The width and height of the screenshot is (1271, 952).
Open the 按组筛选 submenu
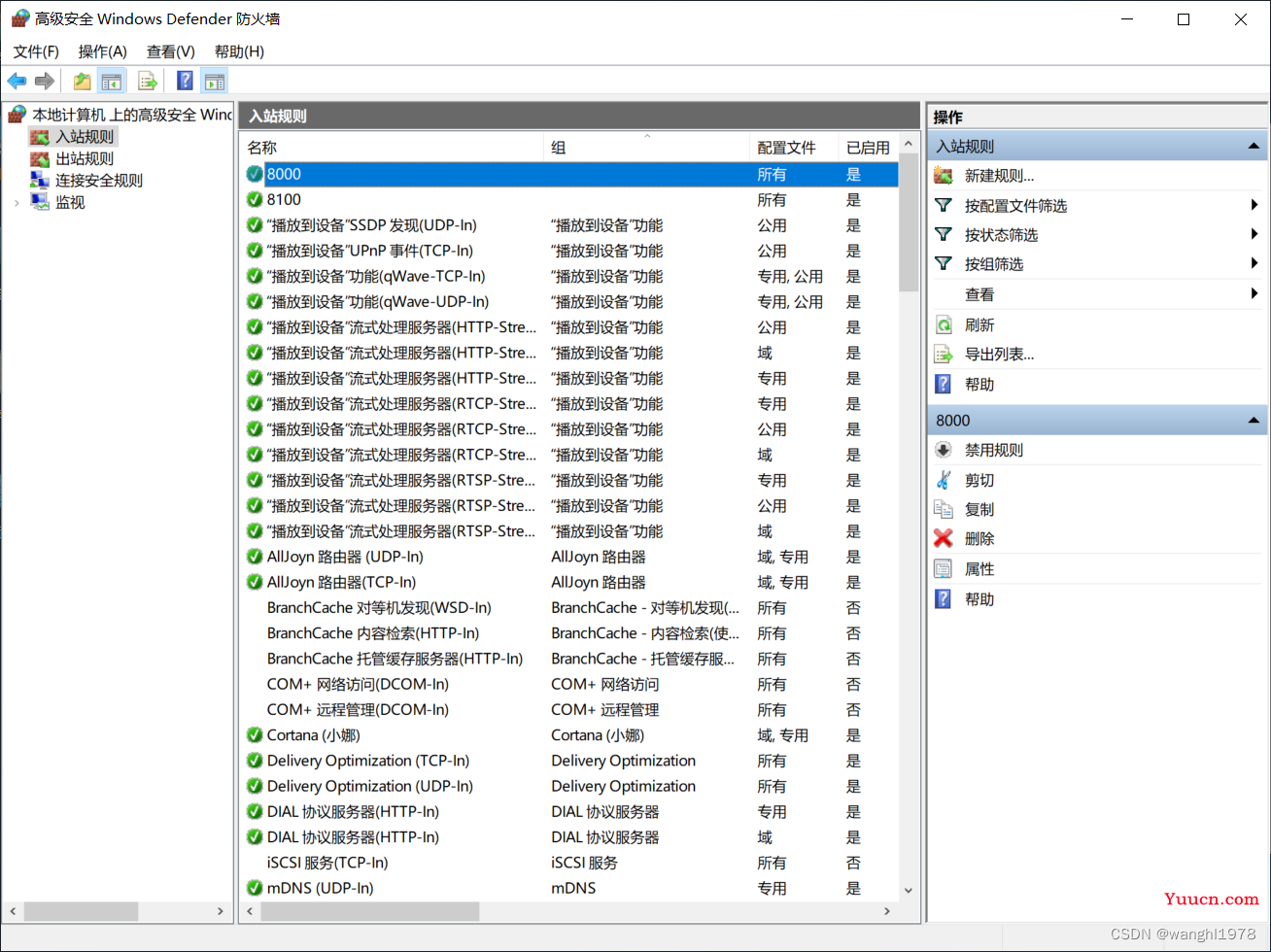1255,264
